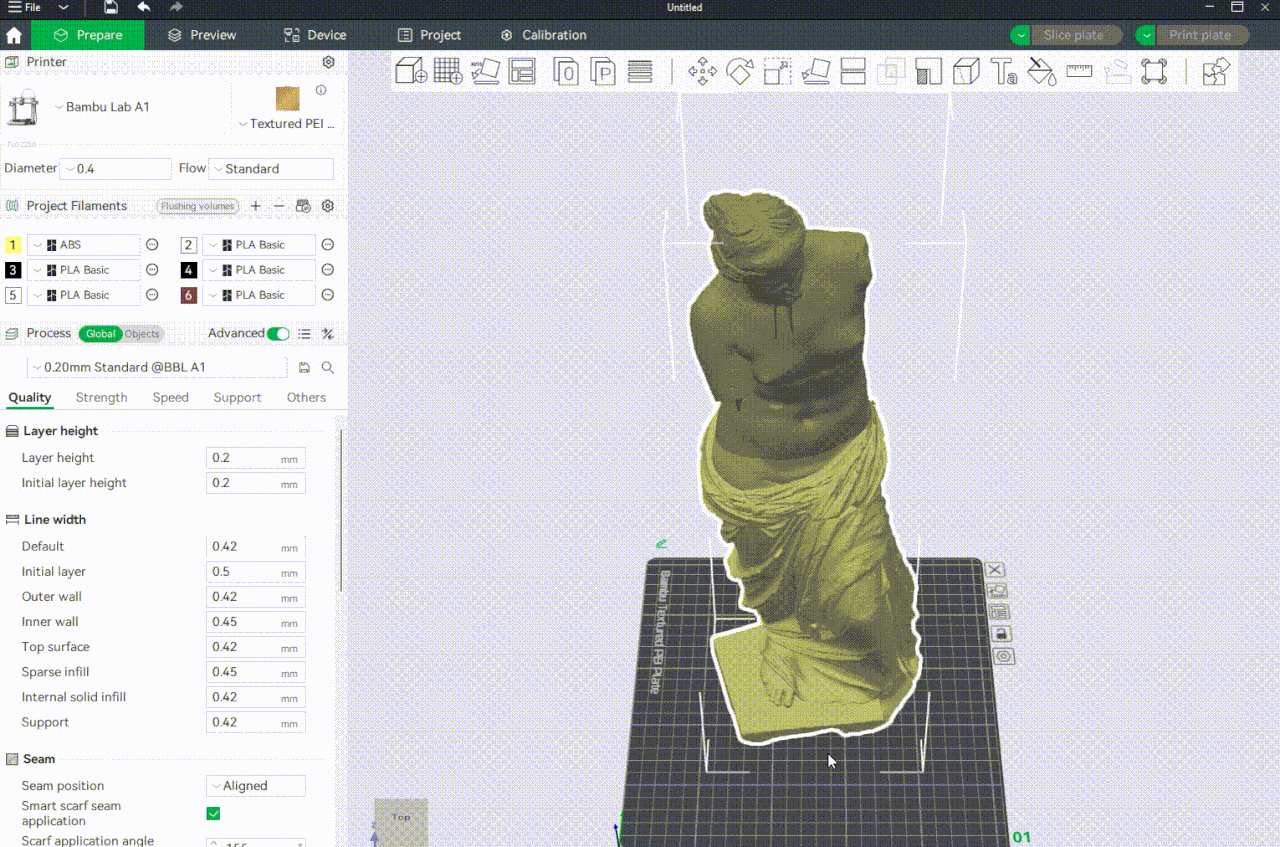Open the Slice plate dropdown arrow
Viewport: 1280px width, 847px height.
pos(1020,35)
